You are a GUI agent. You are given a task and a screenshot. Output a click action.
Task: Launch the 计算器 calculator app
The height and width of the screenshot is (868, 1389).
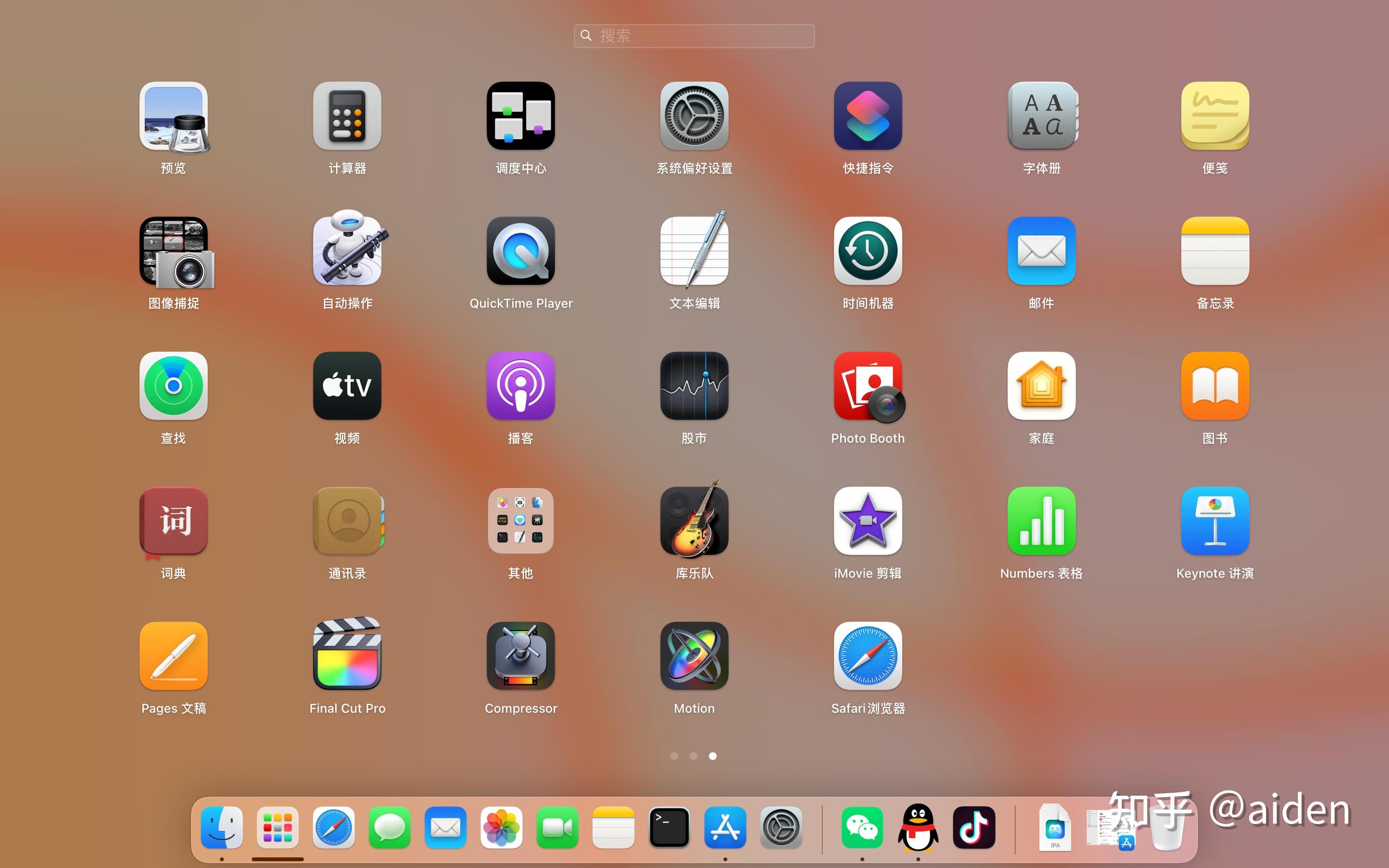(347, 117)
